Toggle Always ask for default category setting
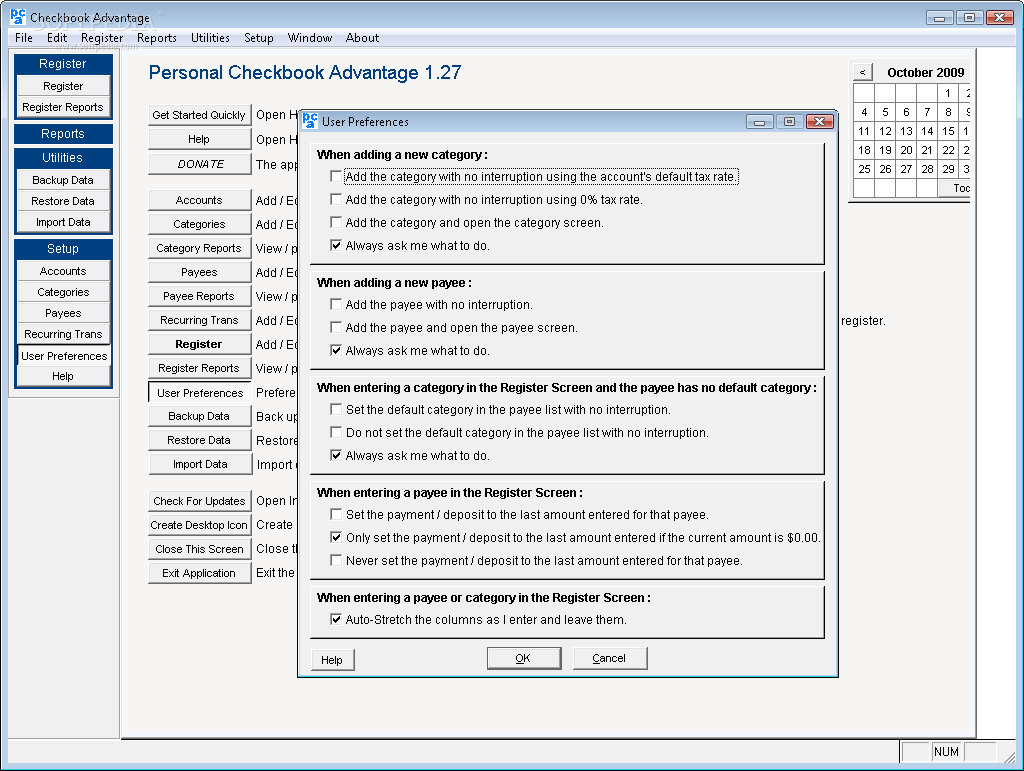Screen dimensions: 1024x771 point(336,455)
